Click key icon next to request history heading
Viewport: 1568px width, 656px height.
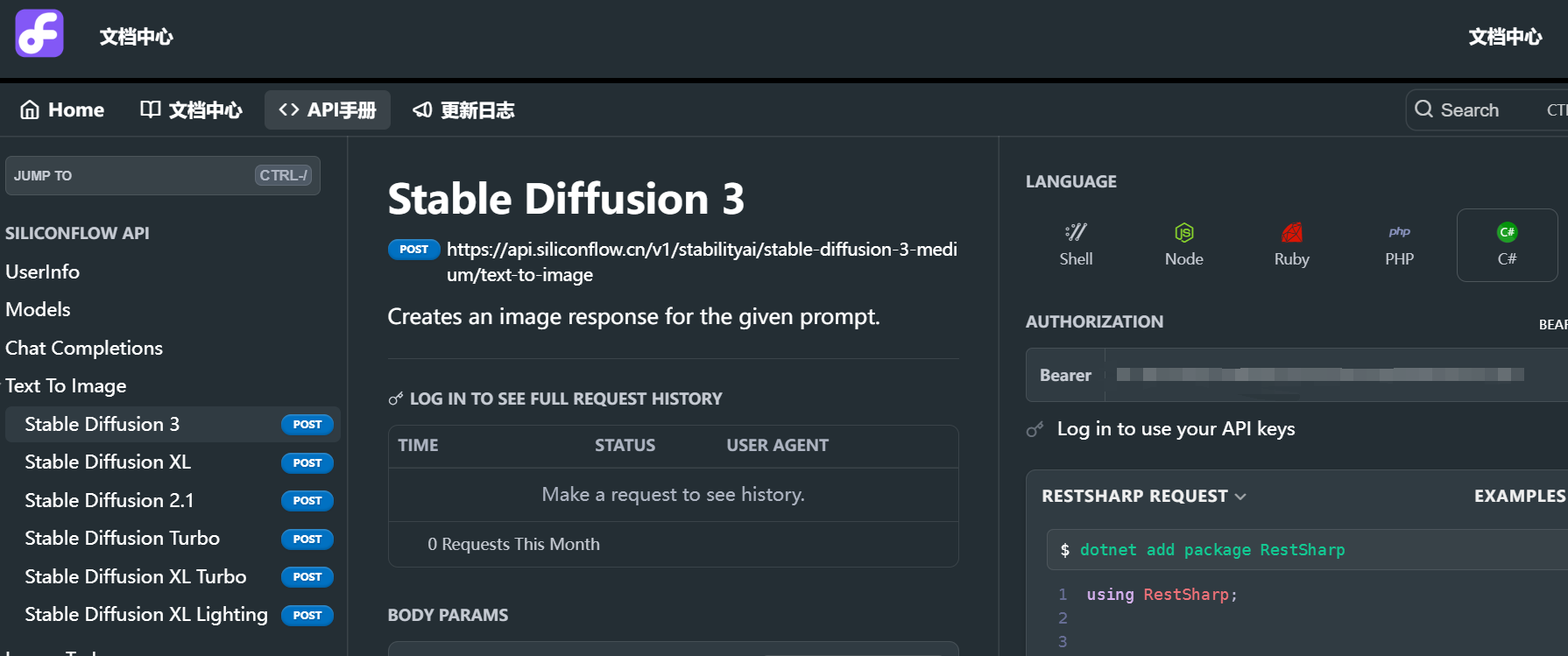coord(396,399)
